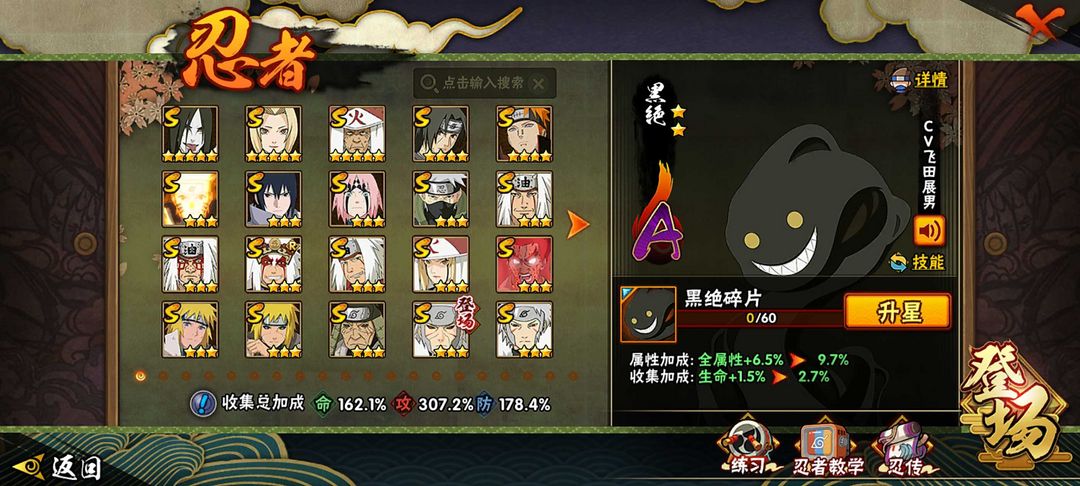Image resolution: width=1080 pixels, height=486 pixels.
Task: Click fragment progress bar 0/60
Action: coord(760,319)
